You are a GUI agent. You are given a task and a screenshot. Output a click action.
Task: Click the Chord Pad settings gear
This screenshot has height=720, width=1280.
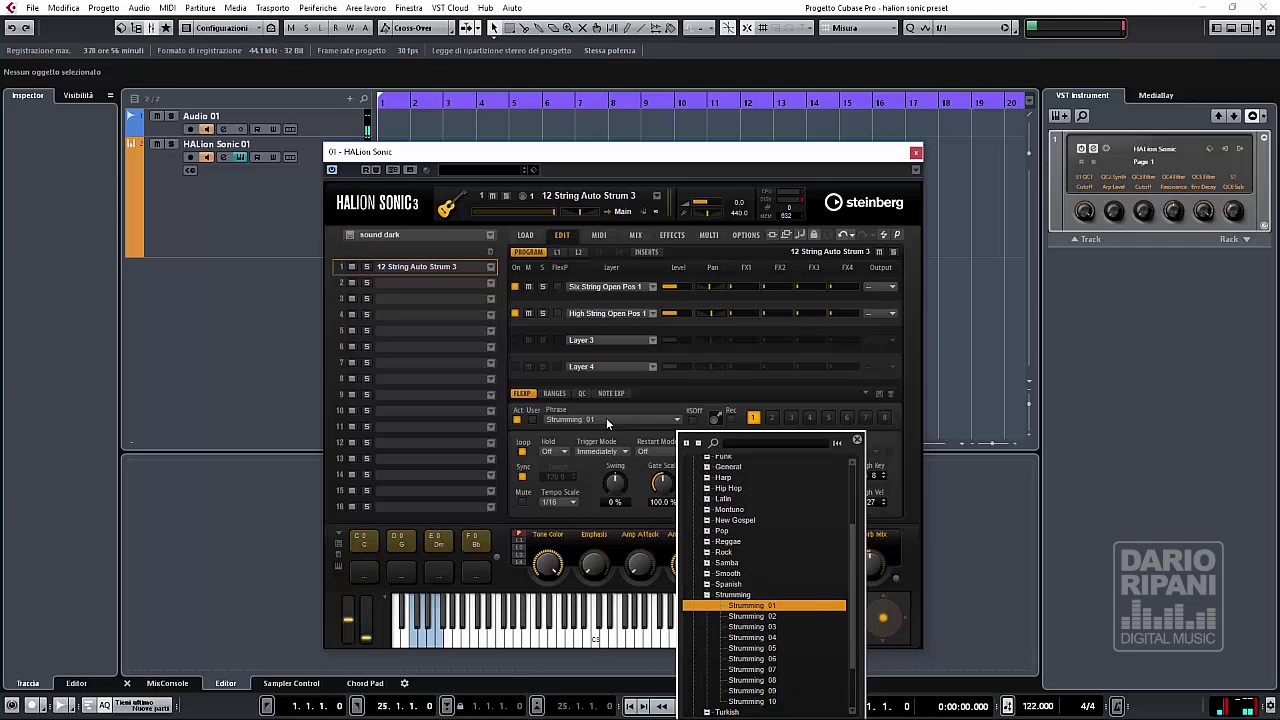(x=404, y=683)
